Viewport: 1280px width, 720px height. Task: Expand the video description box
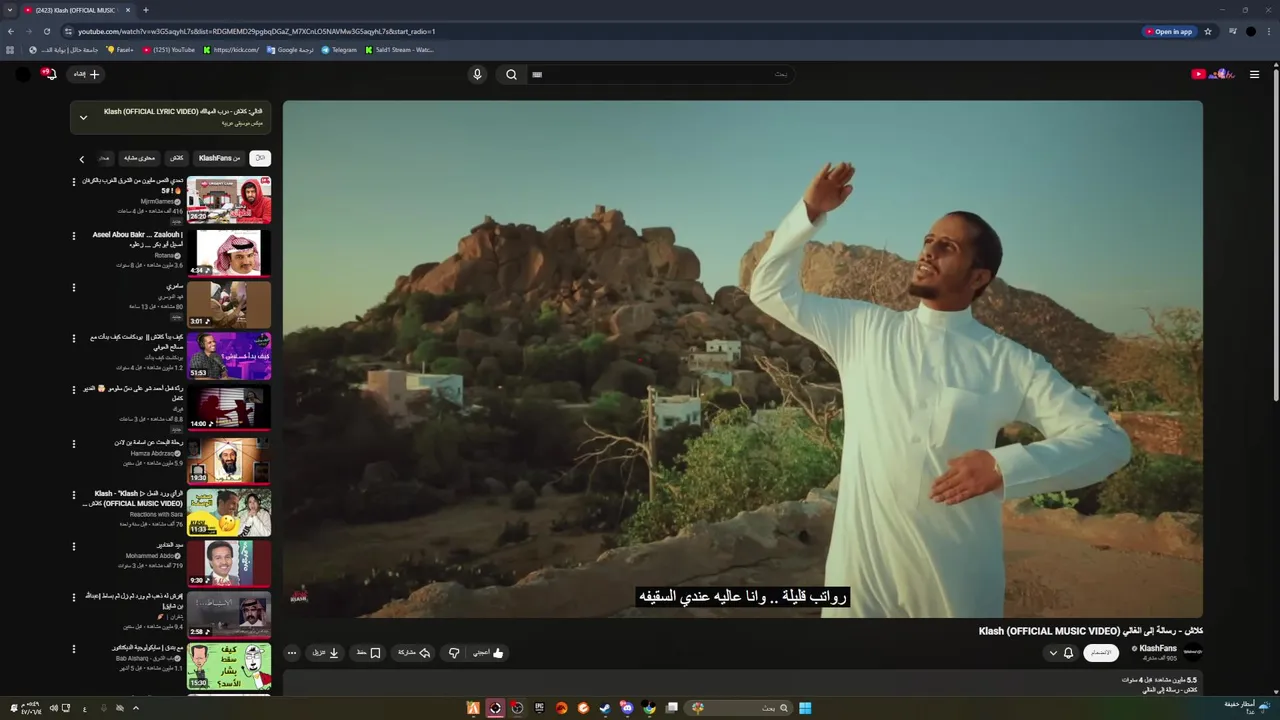pyautogui.click(x=742, y=683)
